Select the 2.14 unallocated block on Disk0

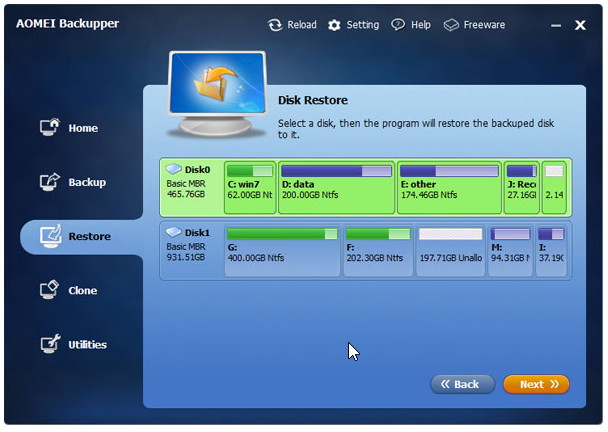[x=554, y=188]
